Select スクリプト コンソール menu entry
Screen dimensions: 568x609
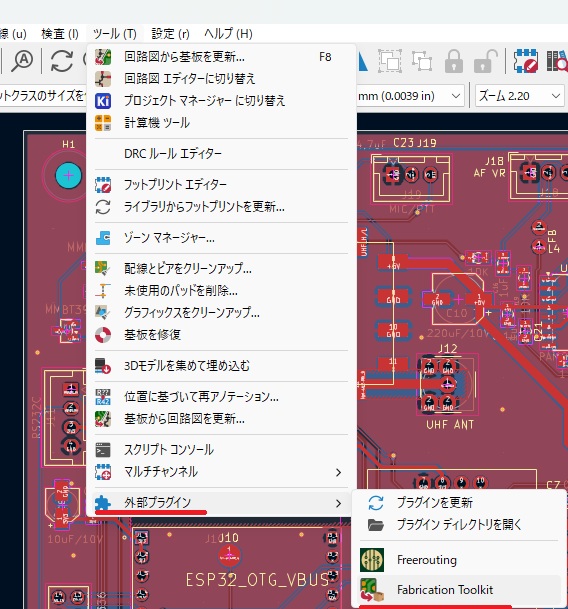[221, 450]
